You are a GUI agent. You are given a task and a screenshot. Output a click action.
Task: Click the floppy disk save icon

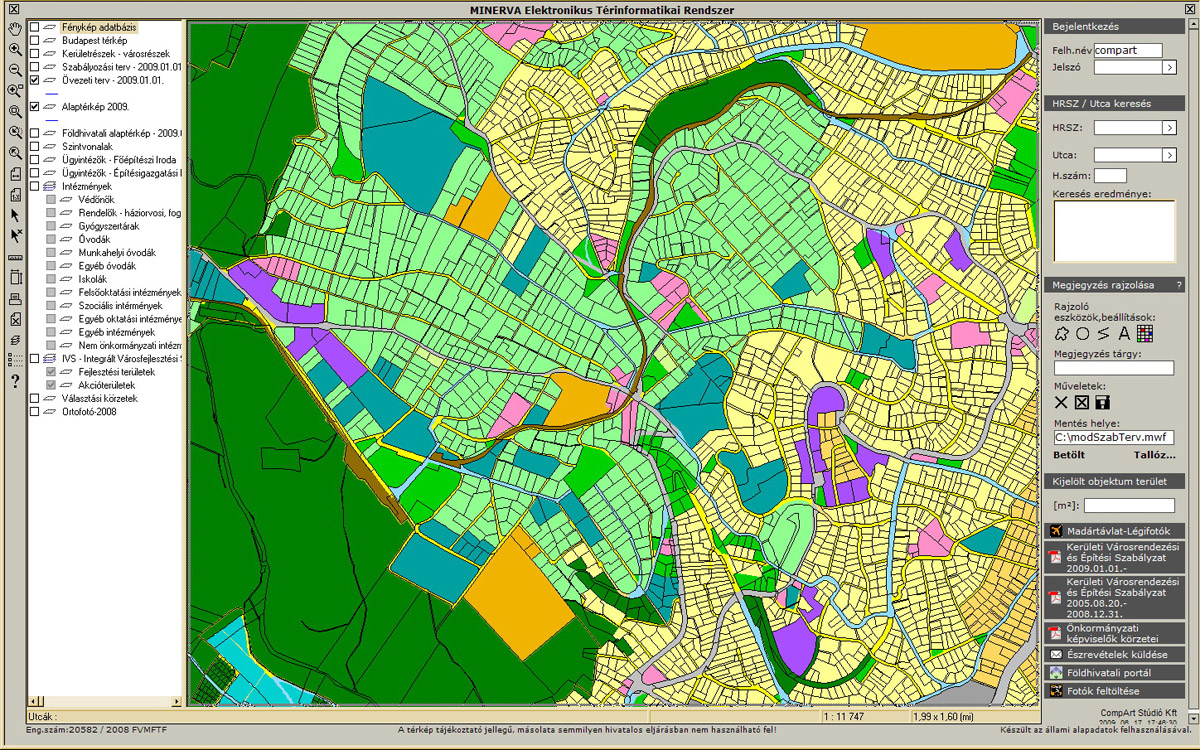(x=1103, y=403)
